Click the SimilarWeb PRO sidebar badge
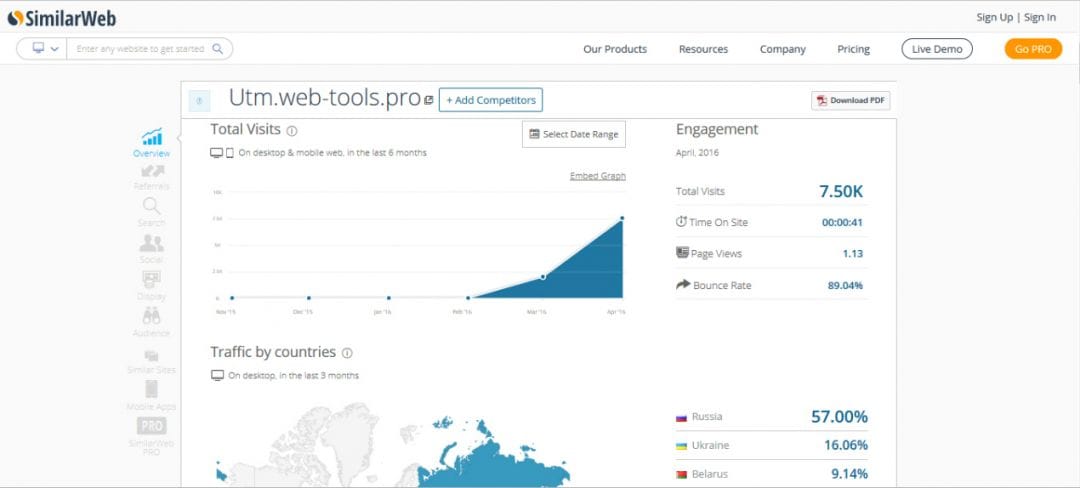The width and height of the screenshot is (1080, 488). pyautogui.click(x=152, y=426)
